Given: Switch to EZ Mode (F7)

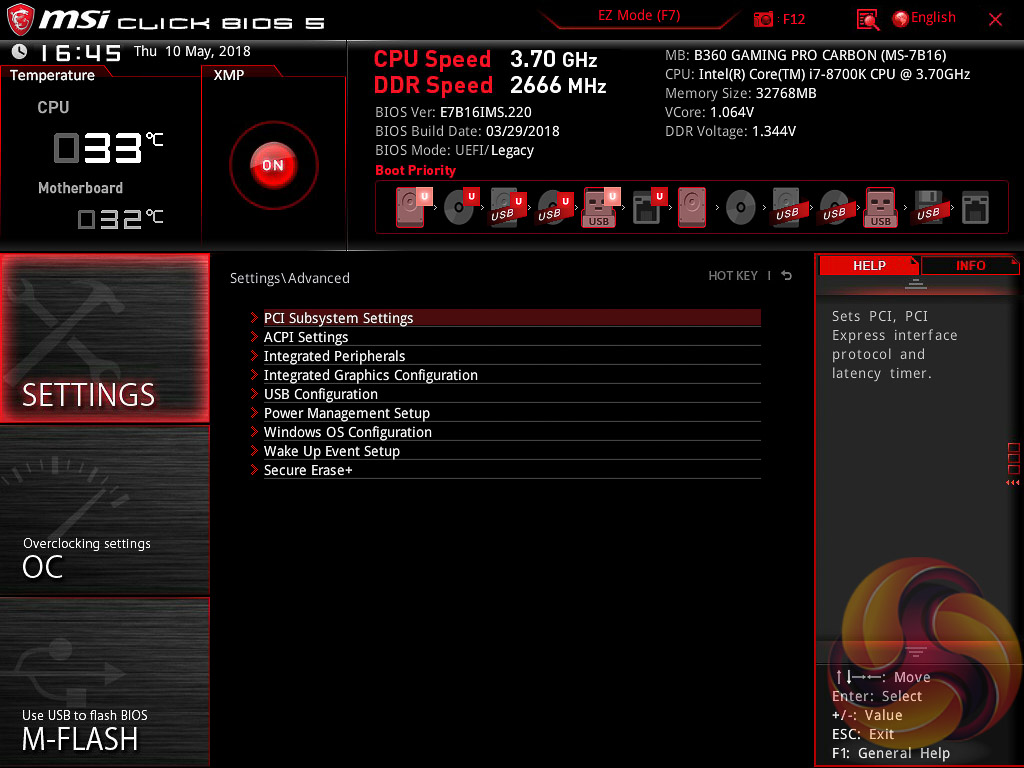Looking at the screenshot, I should click(639, 16).
